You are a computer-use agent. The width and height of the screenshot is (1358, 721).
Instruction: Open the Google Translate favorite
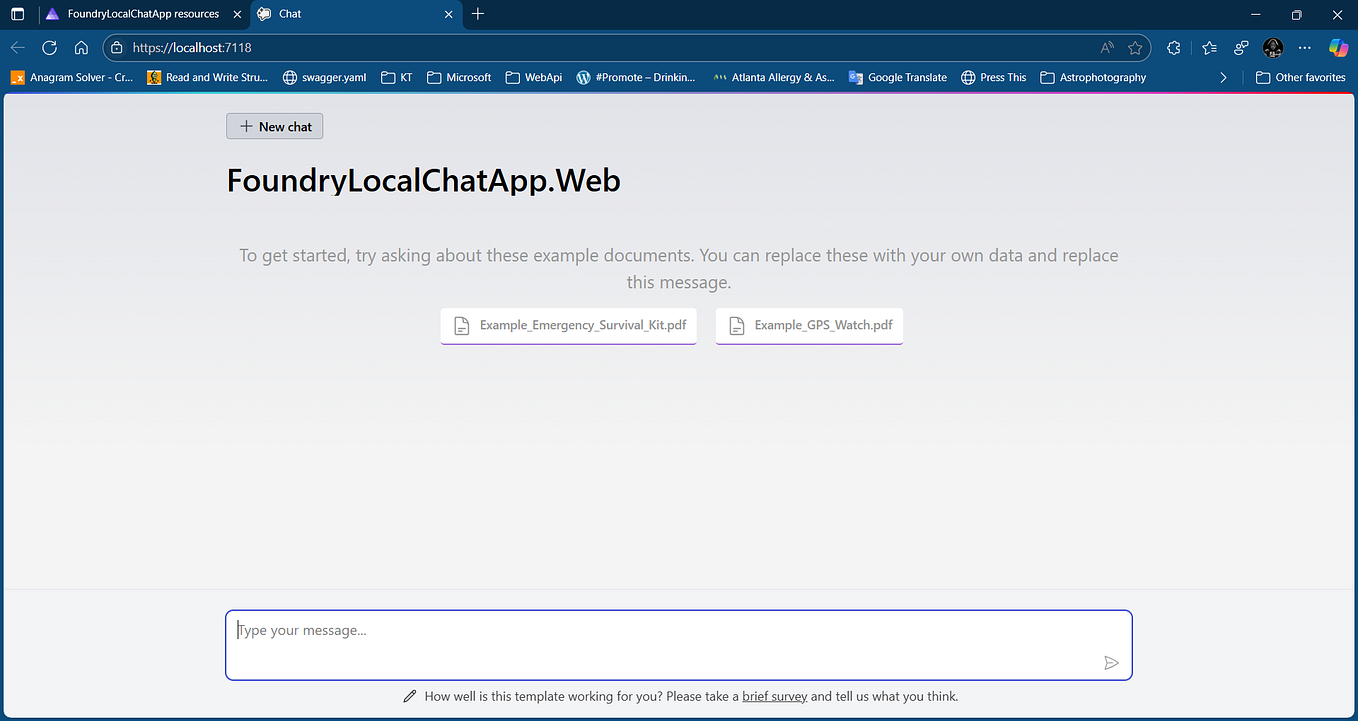(897, 77)
